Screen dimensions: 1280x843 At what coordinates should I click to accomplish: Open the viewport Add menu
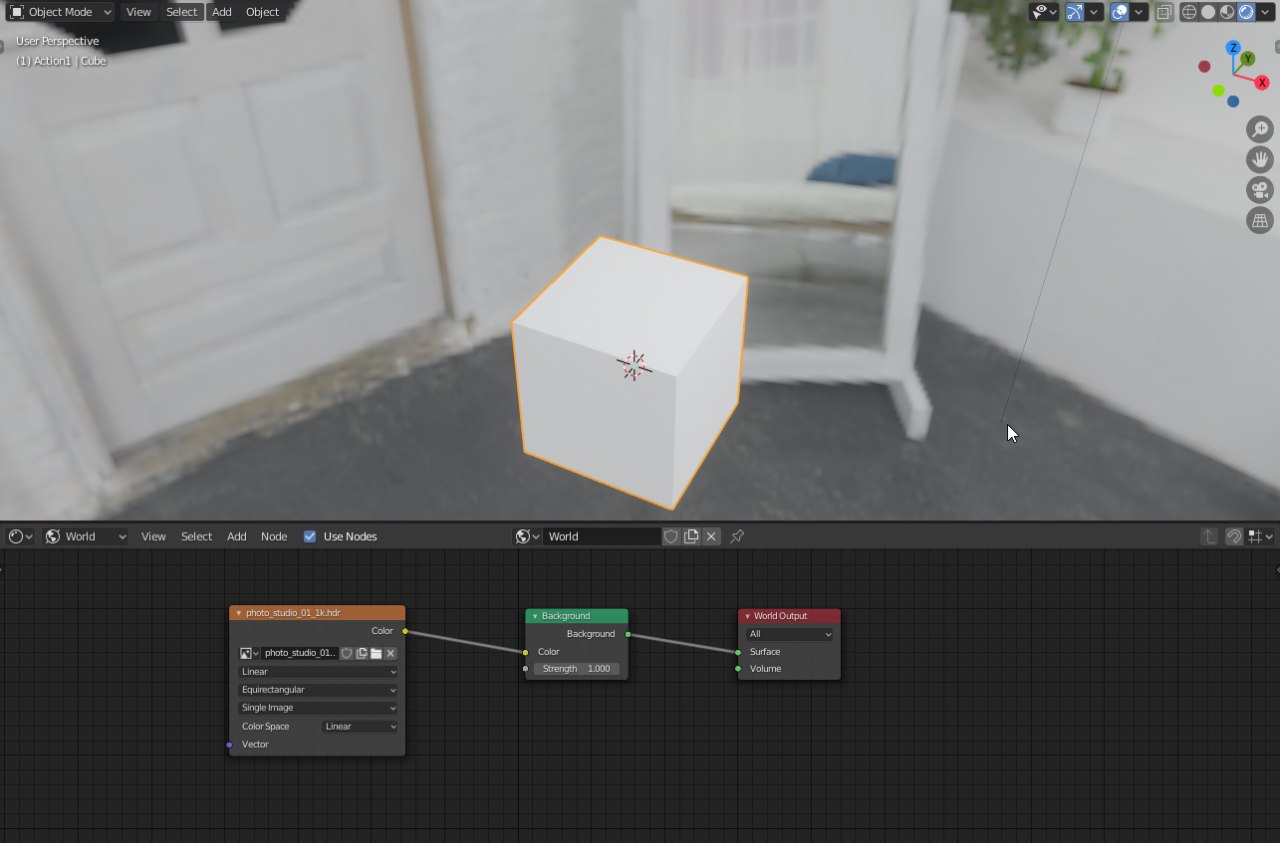point(222,12)
